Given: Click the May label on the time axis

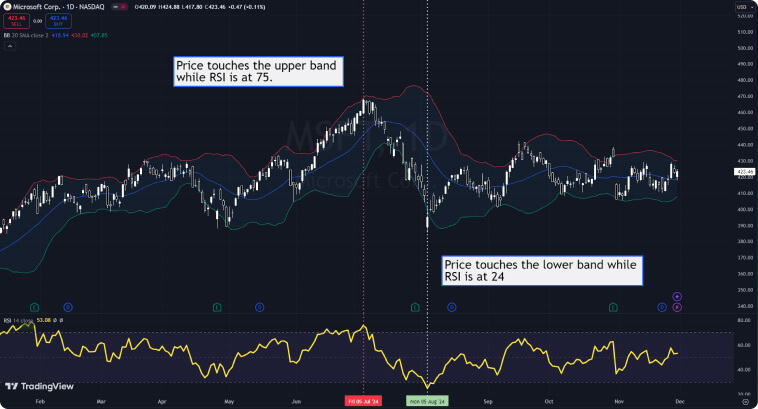Looking at the screenshot, I should [x=229, y=401].
